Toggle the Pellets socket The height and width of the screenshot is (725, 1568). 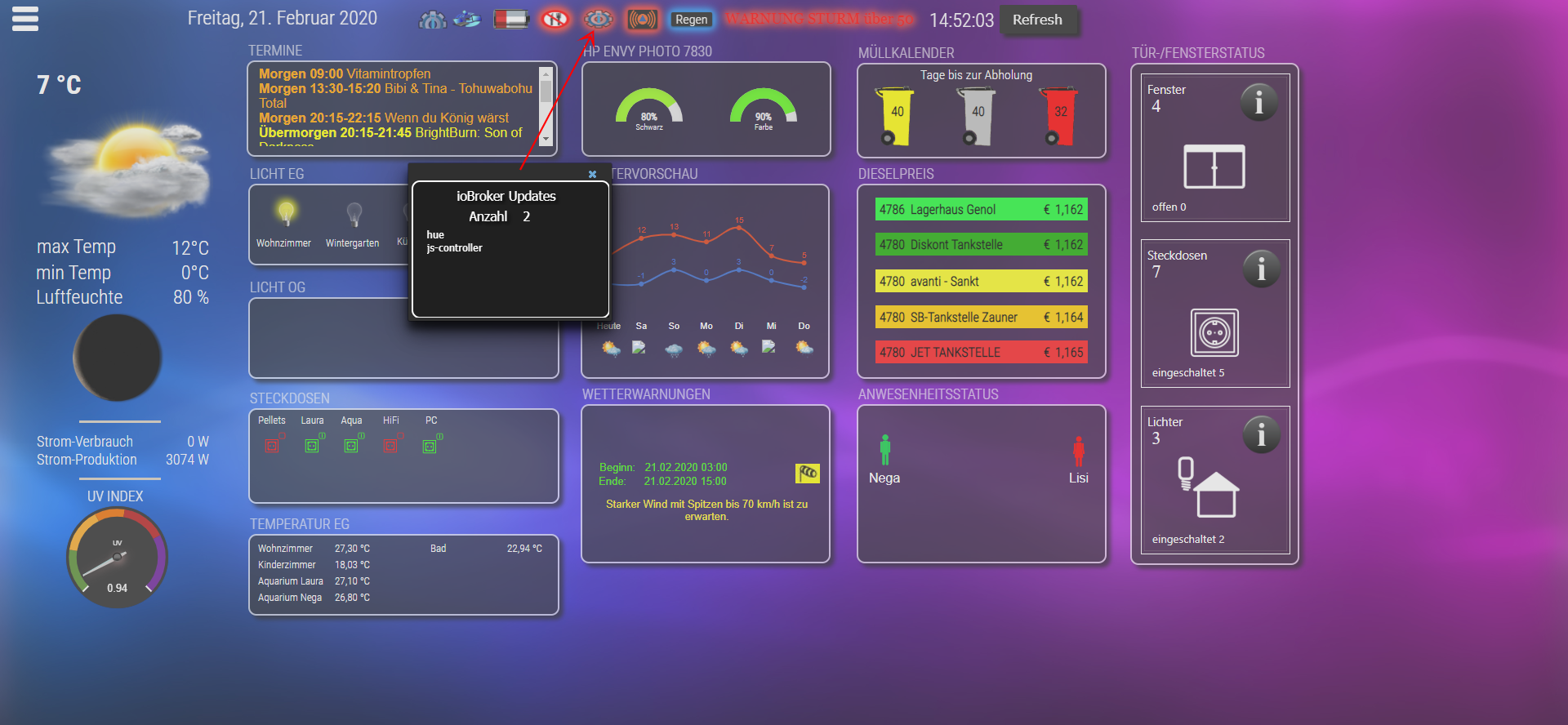click(x=272, y=445)
